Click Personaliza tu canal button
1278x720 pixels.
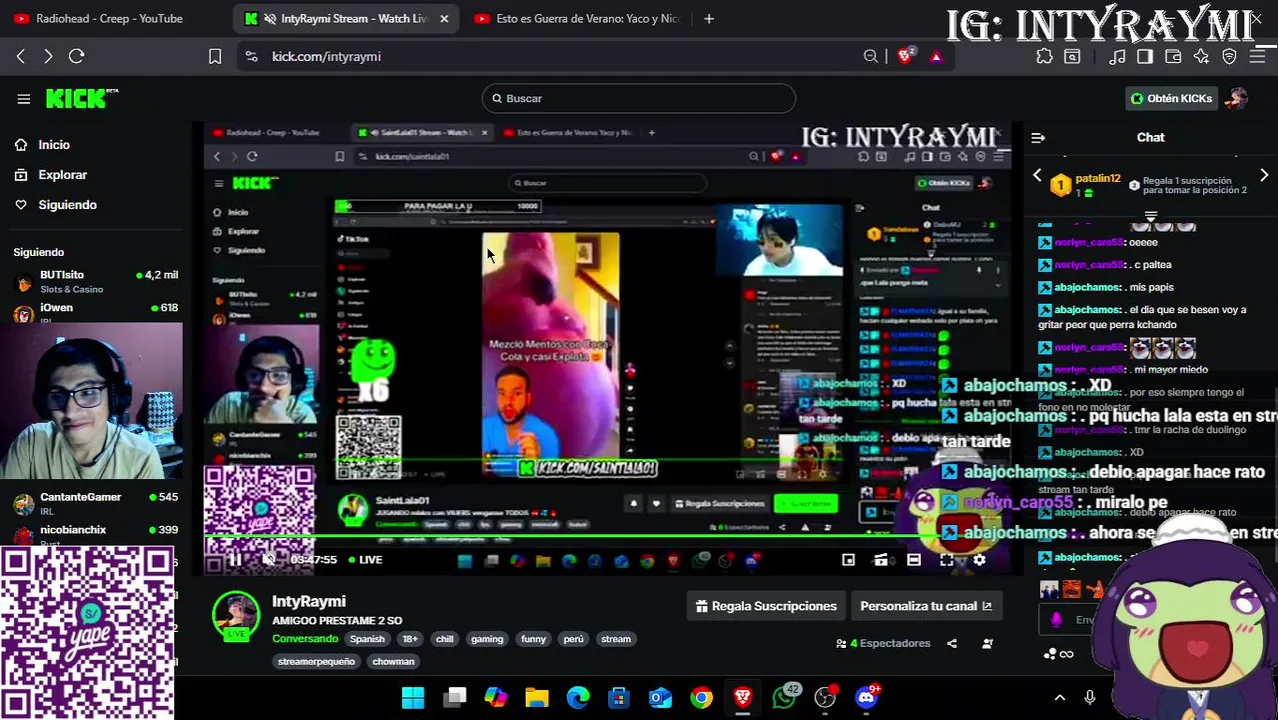[x=926, y=606]
